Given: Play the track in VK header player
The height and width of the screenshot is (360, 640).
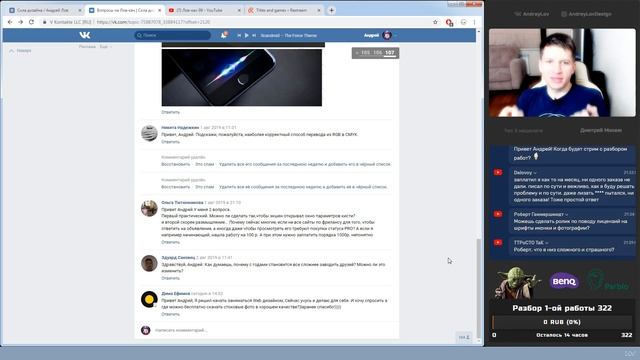Looking at the screenshot, I should [247, 36].
